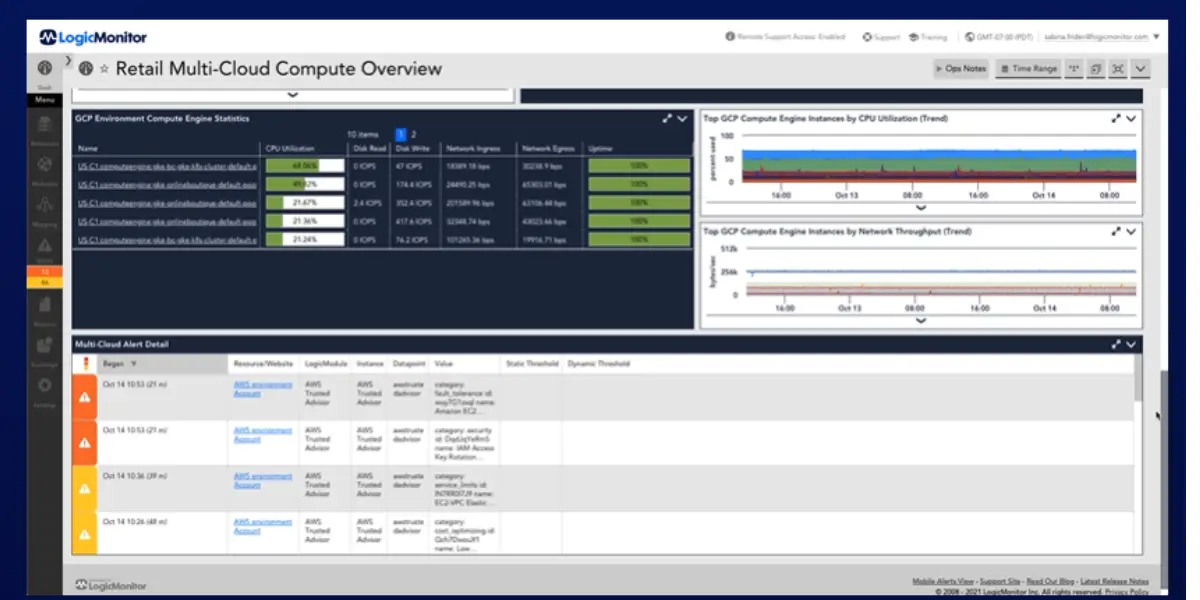Expand the side panel with the chevron arrow
1200x600 pixels.
(69, 61)
